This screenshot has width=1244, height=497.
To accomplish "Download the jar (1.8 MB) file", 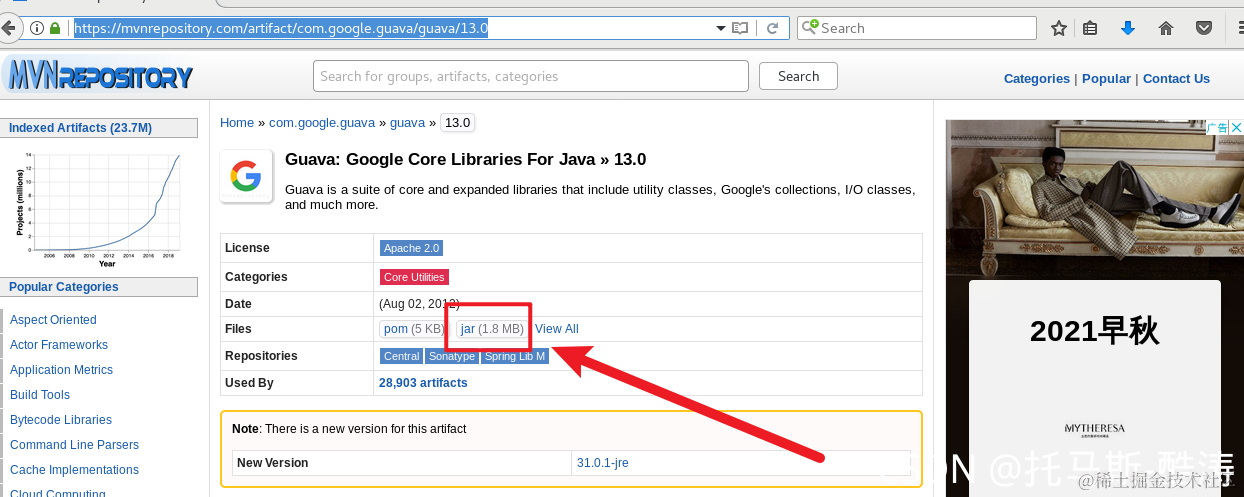I will [x=492, y=329].
